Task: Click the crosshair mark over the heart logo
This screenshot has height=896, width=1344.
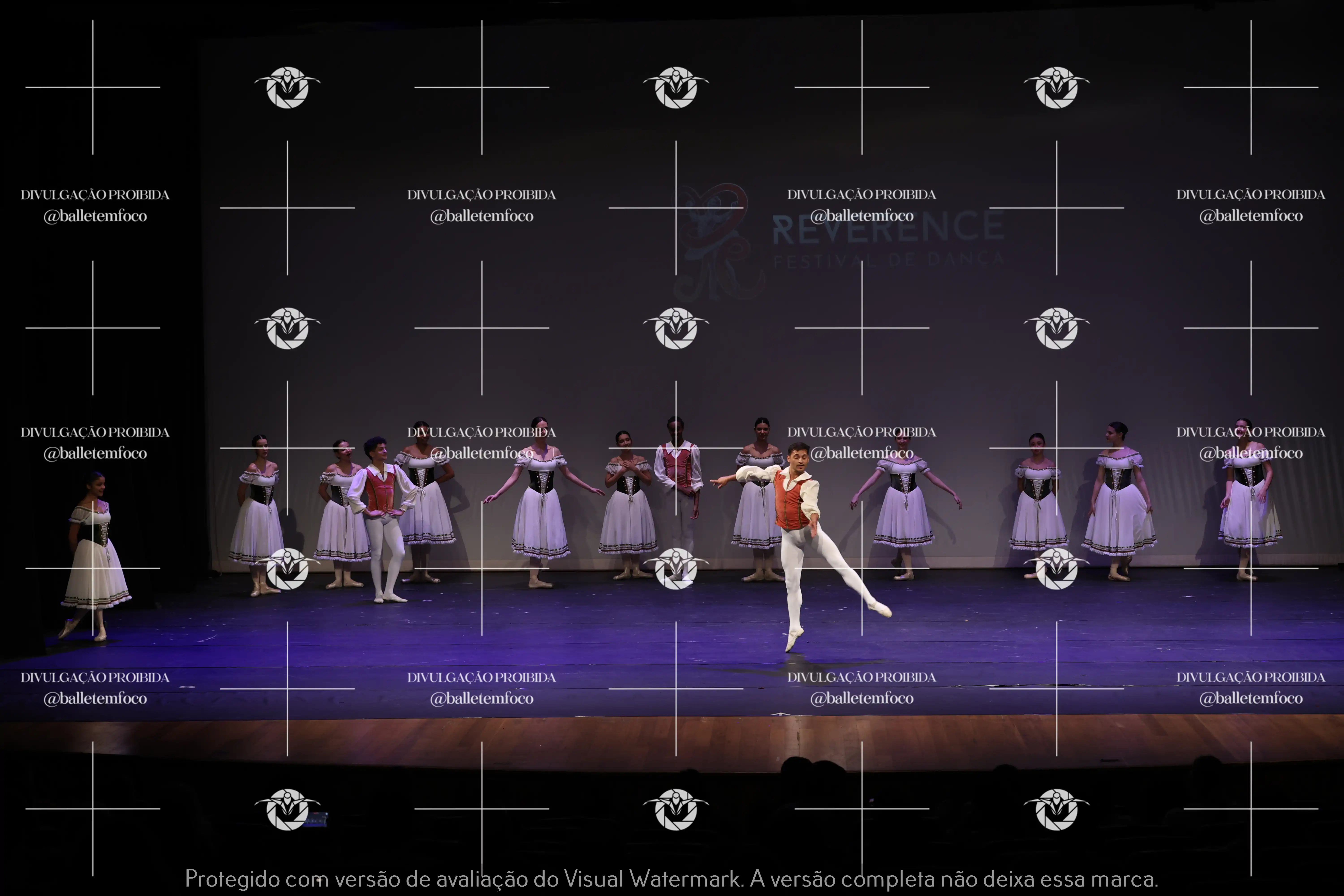Action: click(676, 208)
